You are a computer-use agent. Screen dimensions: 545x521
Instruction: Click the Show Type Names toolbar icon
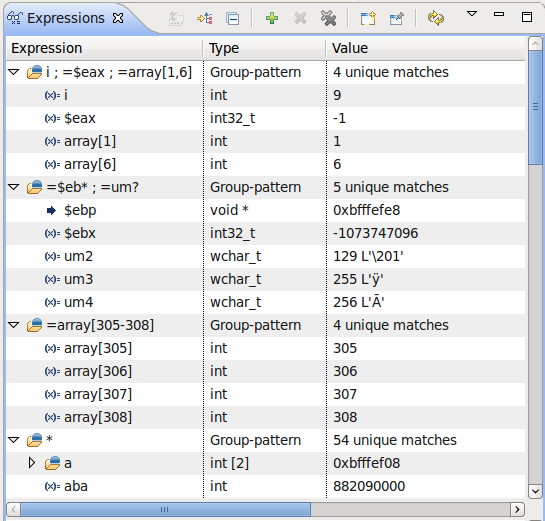(176, 18)
